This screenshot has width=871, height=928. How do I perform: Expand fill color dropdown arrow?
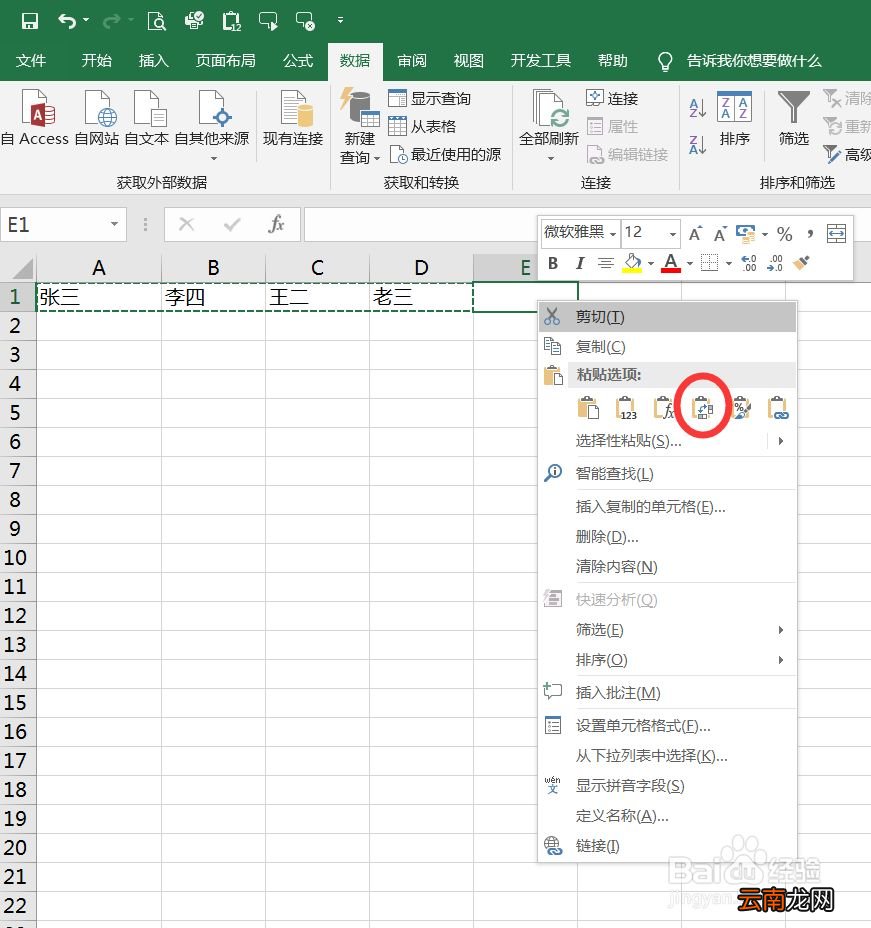click(651, 263)
